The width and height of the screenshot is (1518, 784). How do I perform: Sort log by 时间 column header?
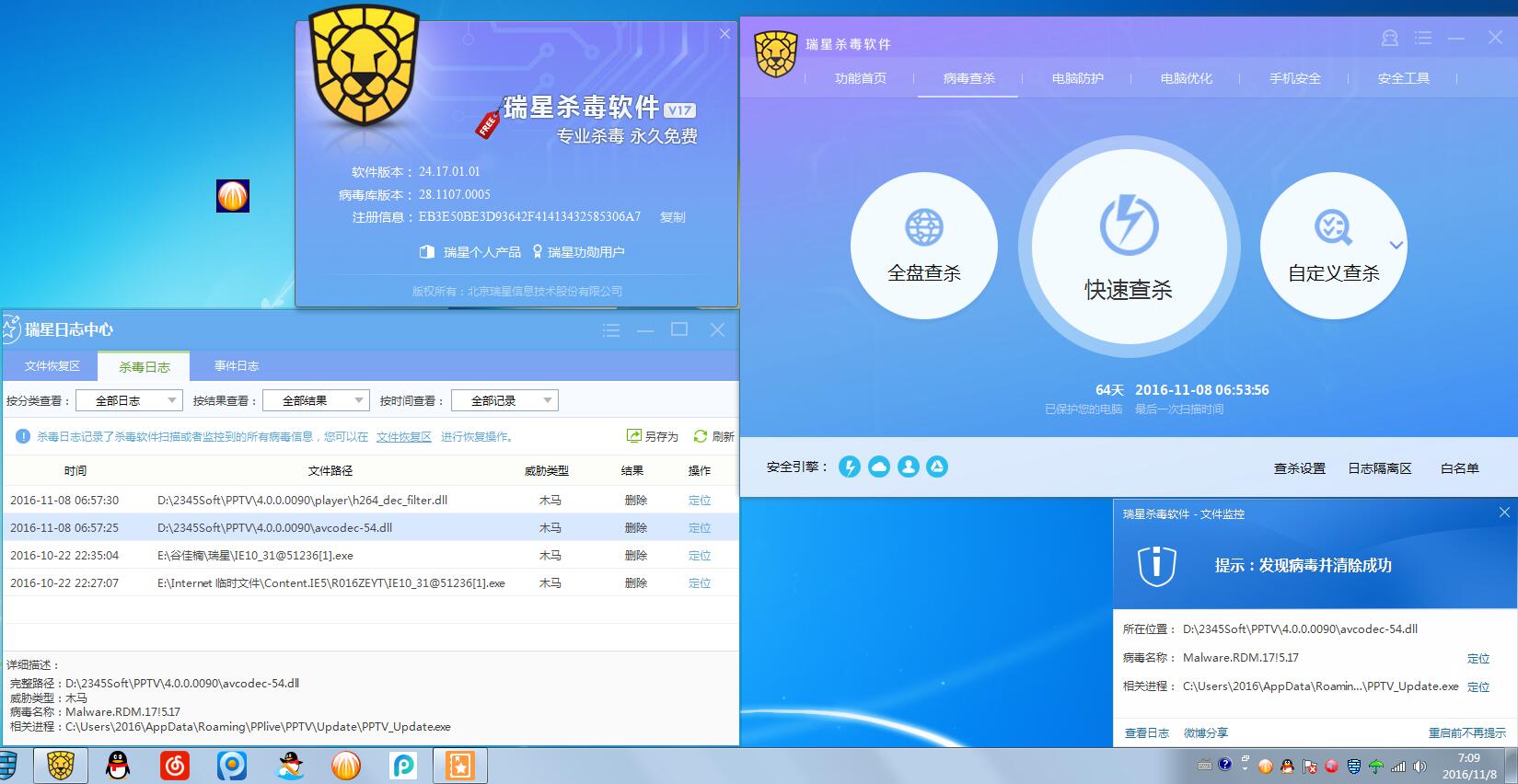point(75,470)
